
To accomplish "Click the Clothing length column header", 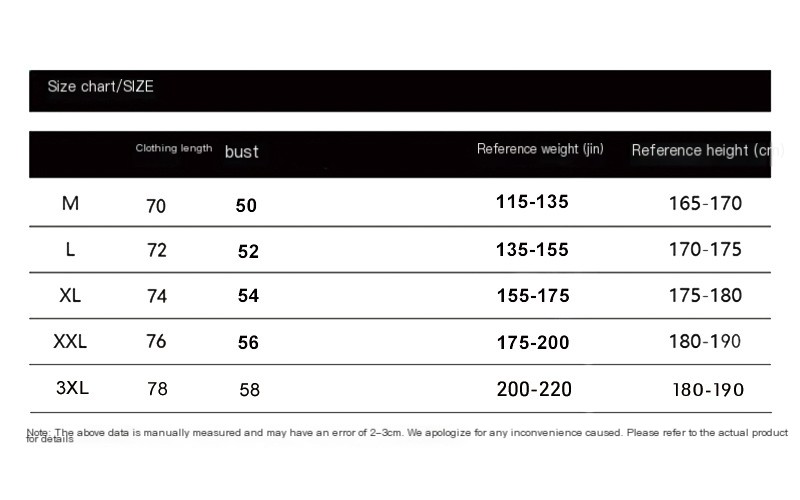I will (x=174, y=149).
